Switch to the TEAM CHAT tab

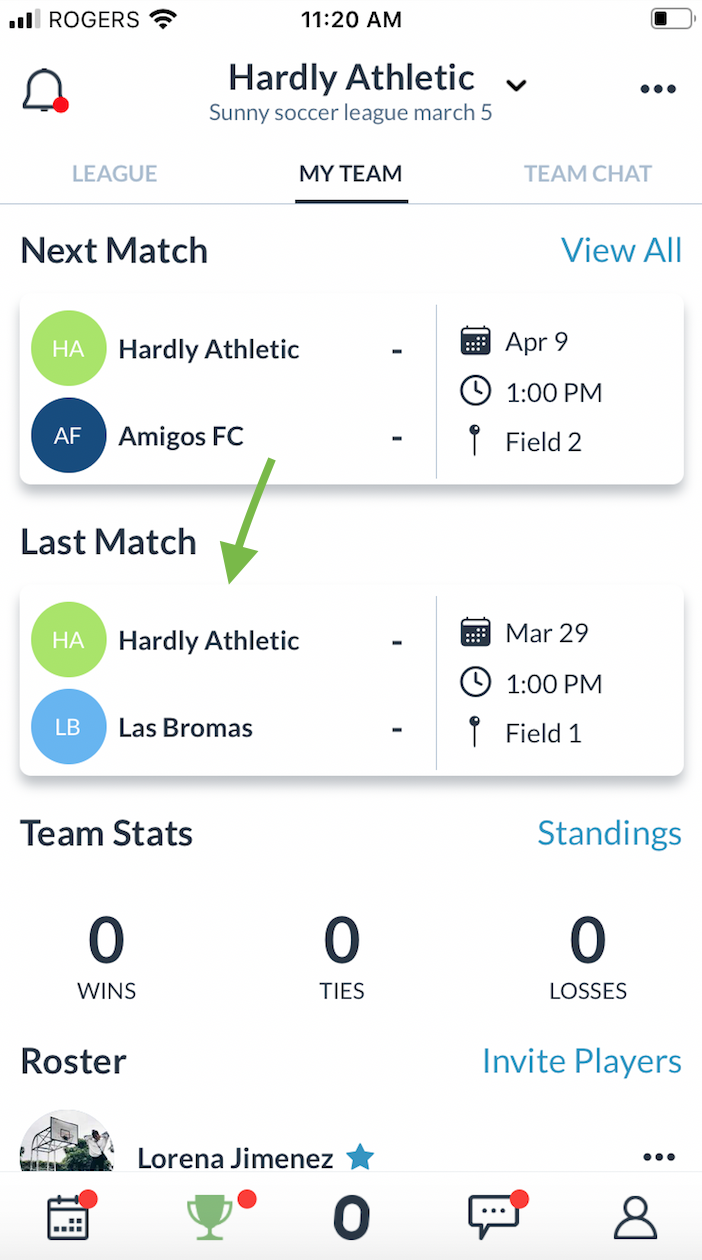(588, 174)
